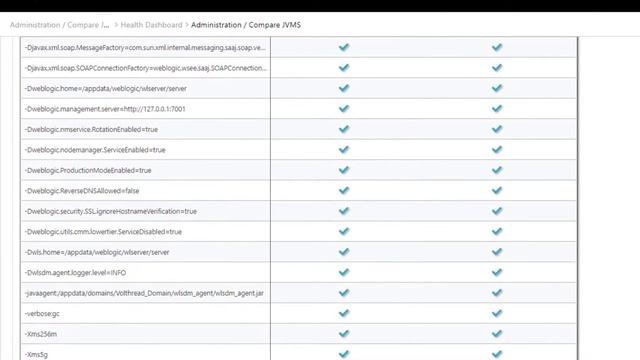This screenshot has height=360, width=640.
Task: Click right checkmark in -Xms256m row
Action: 497,333
